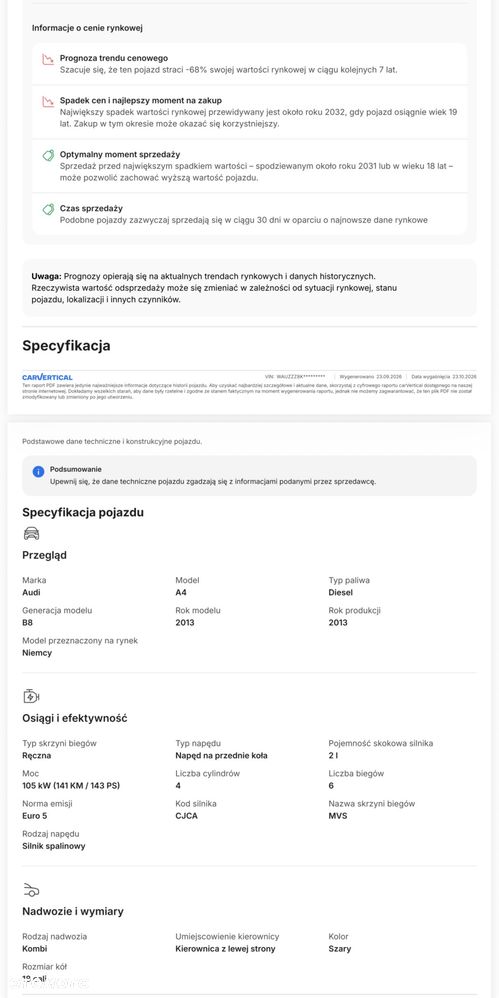Click the Kod silnika value CJCA
The width and height of the screenshot is (499, 998).
pyautogui.click(x=188, y=816)
